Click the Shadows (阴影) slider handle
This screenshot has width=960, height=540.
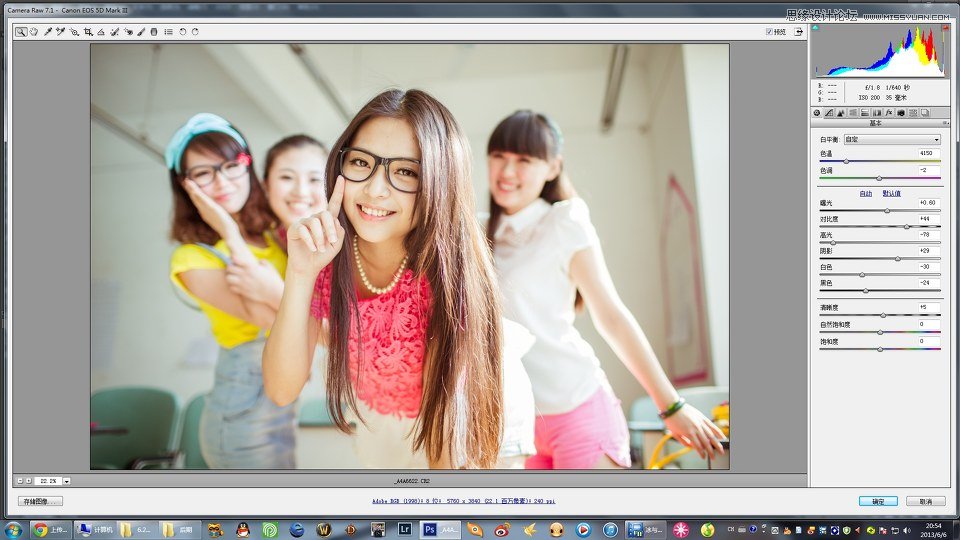coord(898,259)
